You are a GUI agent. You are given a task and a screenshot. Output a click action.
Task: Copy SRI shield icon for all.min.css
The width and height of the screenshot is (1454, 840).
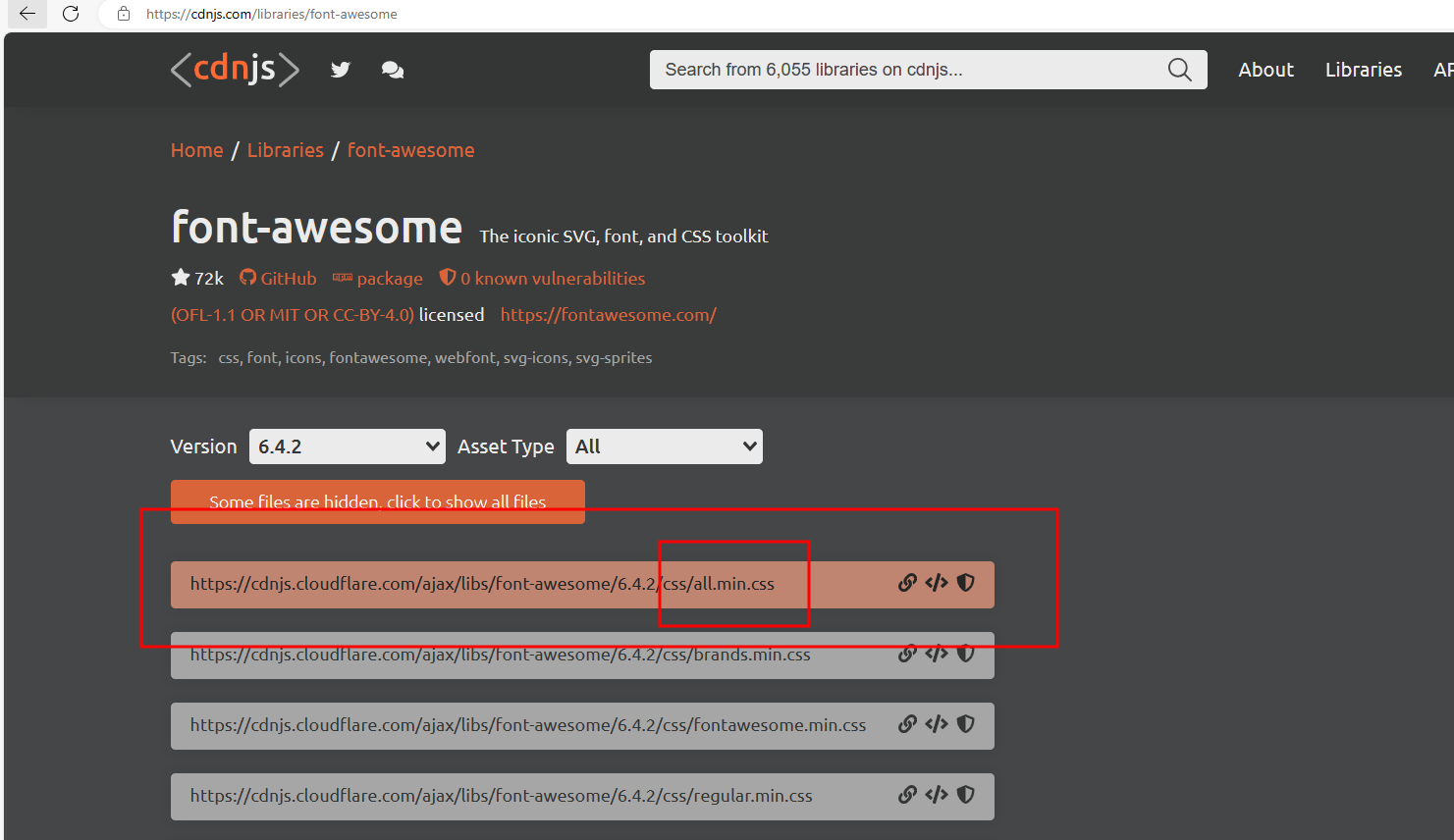[x=966, y=583]
